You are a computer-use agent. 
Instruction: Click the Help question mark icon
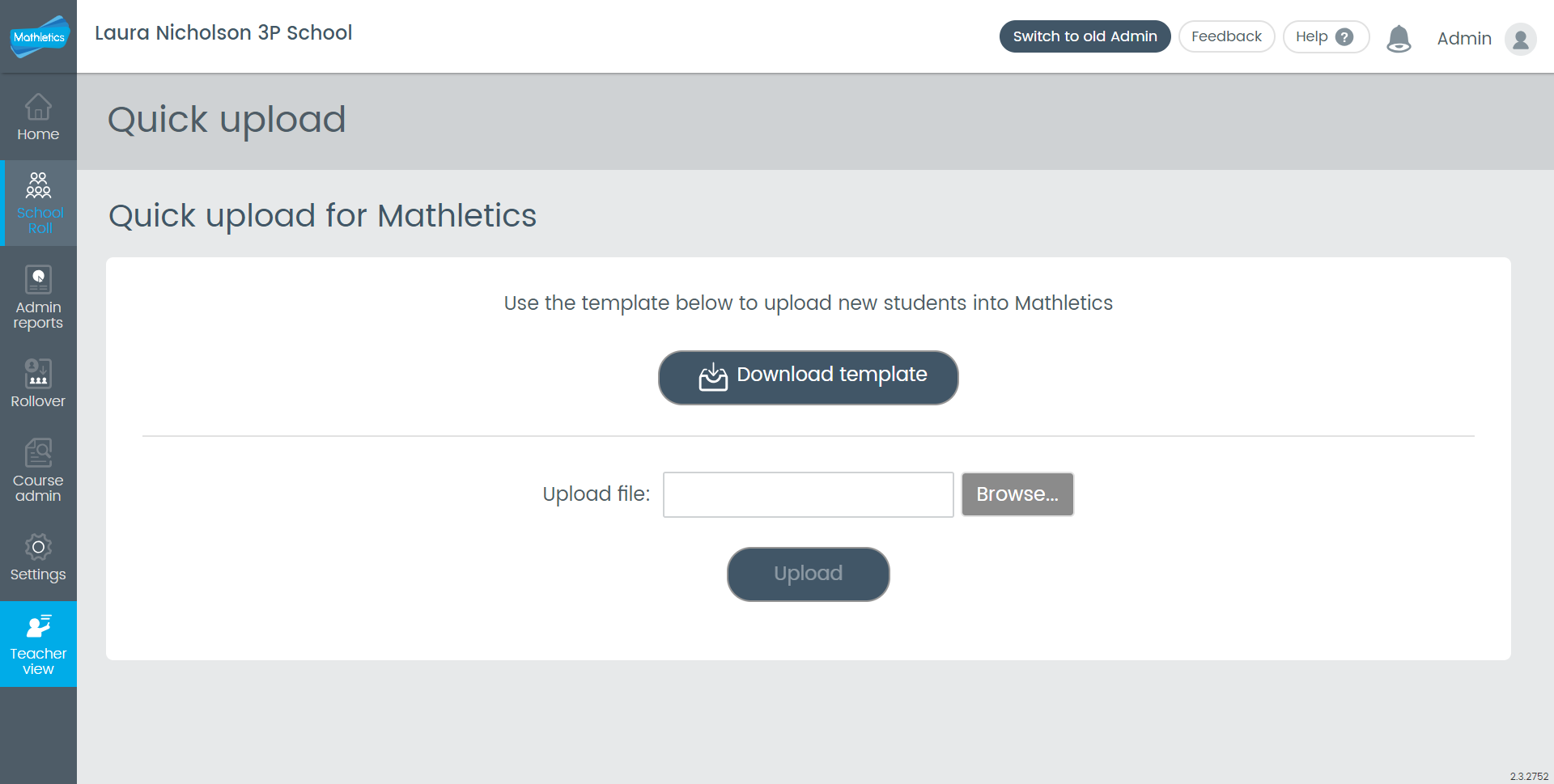point(1344,37)
